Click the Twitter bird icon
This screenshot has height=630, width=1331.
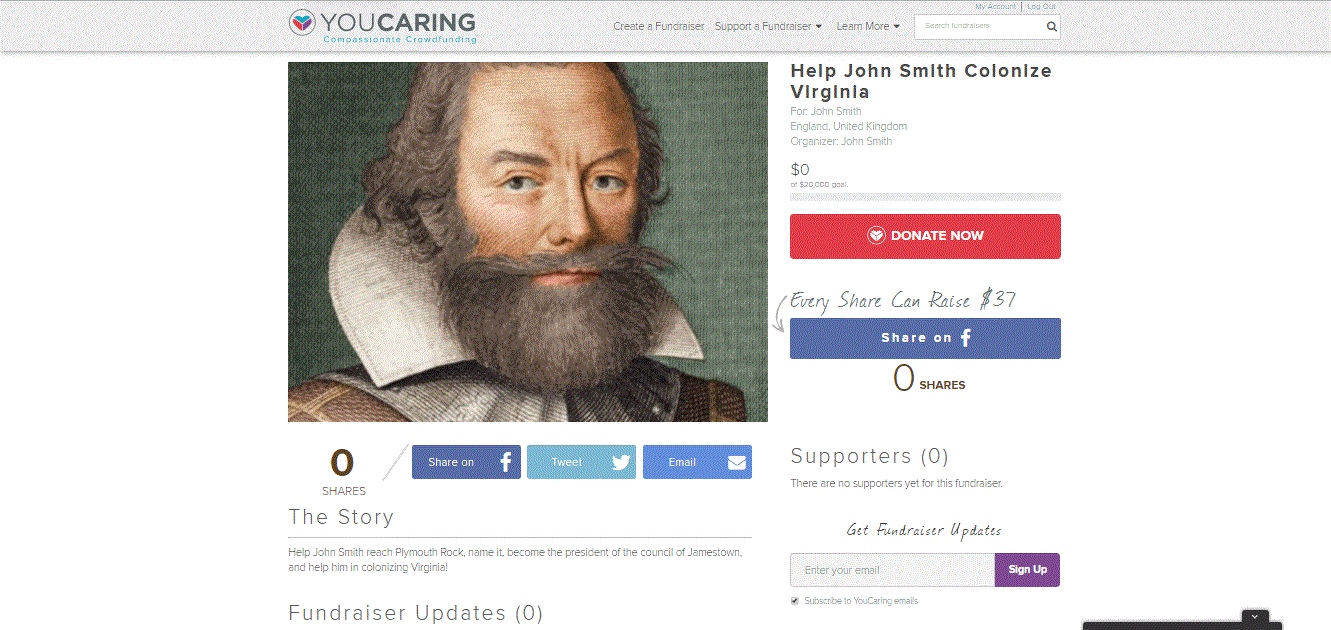pos(621,462)
